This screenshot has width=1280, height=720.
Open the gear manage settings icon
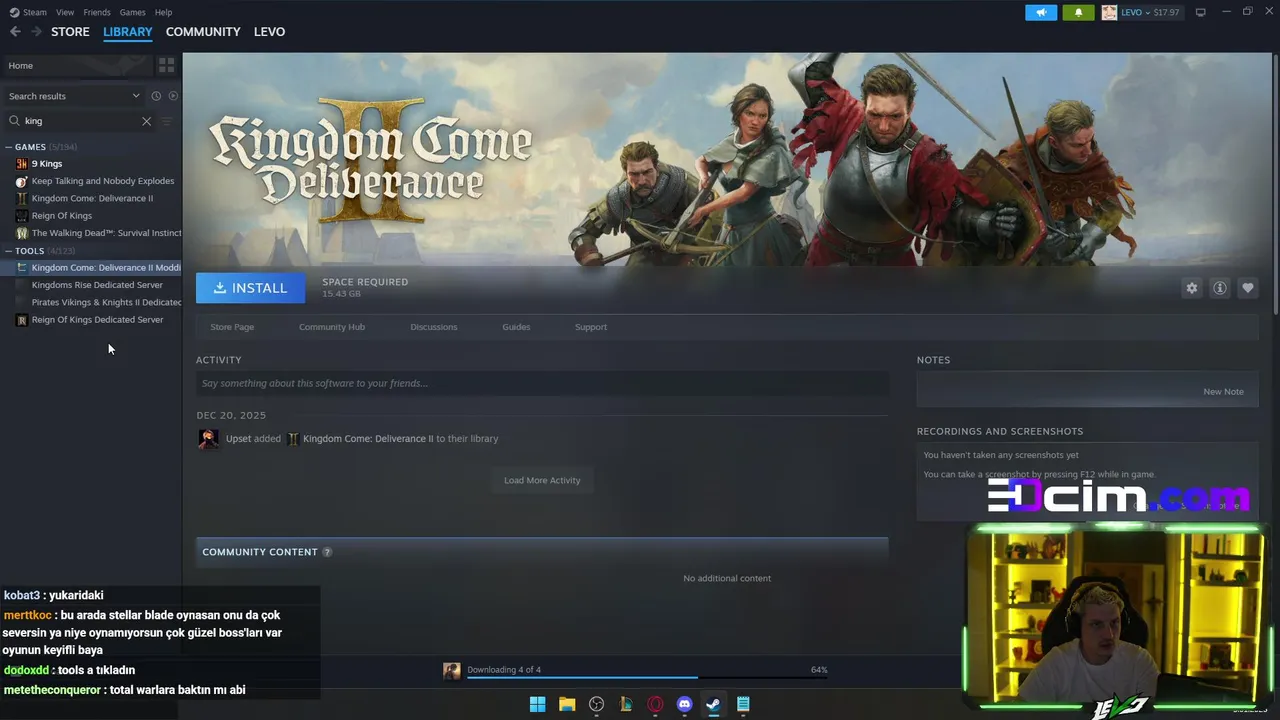click(x=1192, y=288)
